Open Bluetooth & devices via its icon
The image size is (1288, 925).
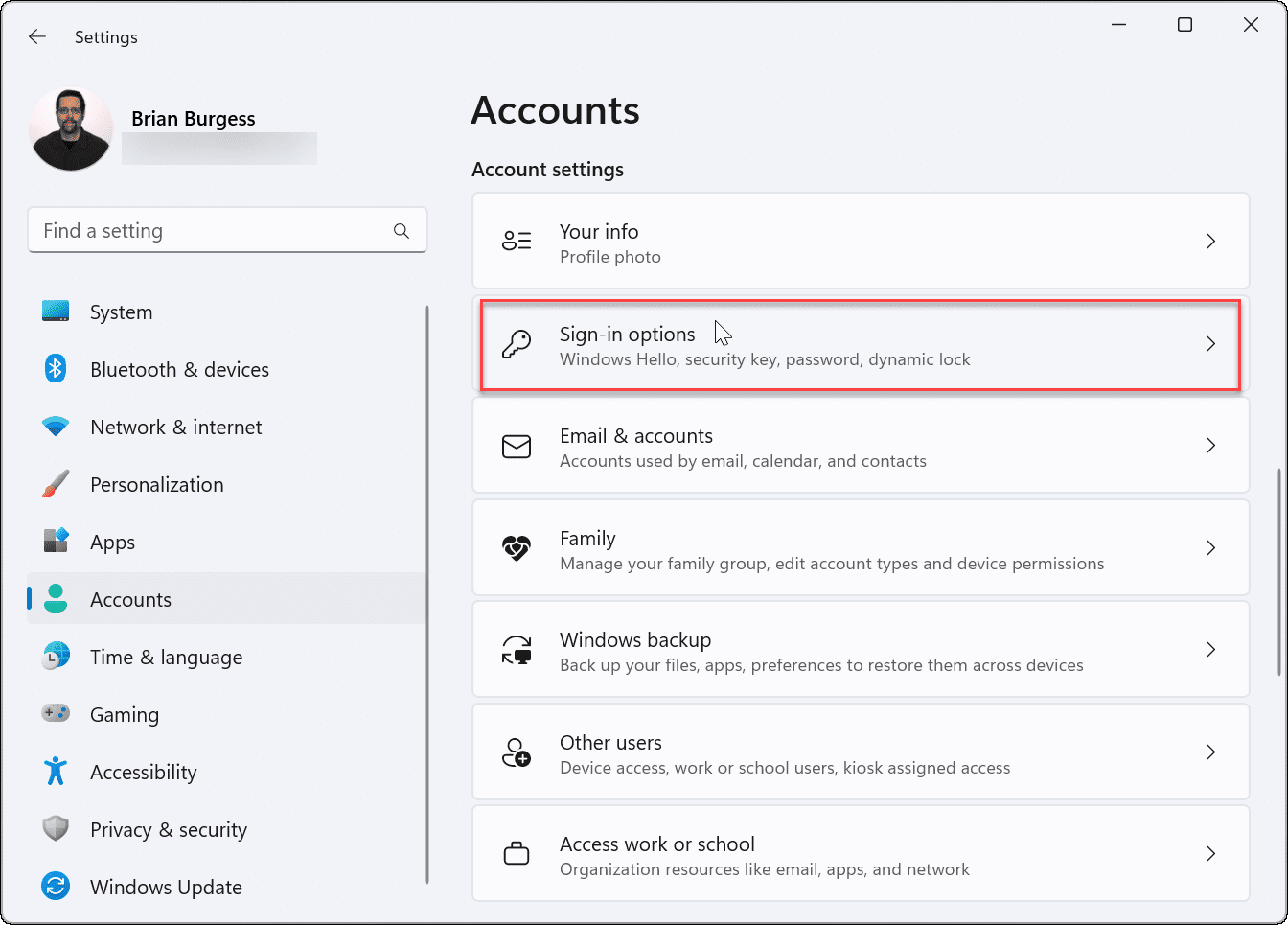pyautogui.click(x=56, y=369)
